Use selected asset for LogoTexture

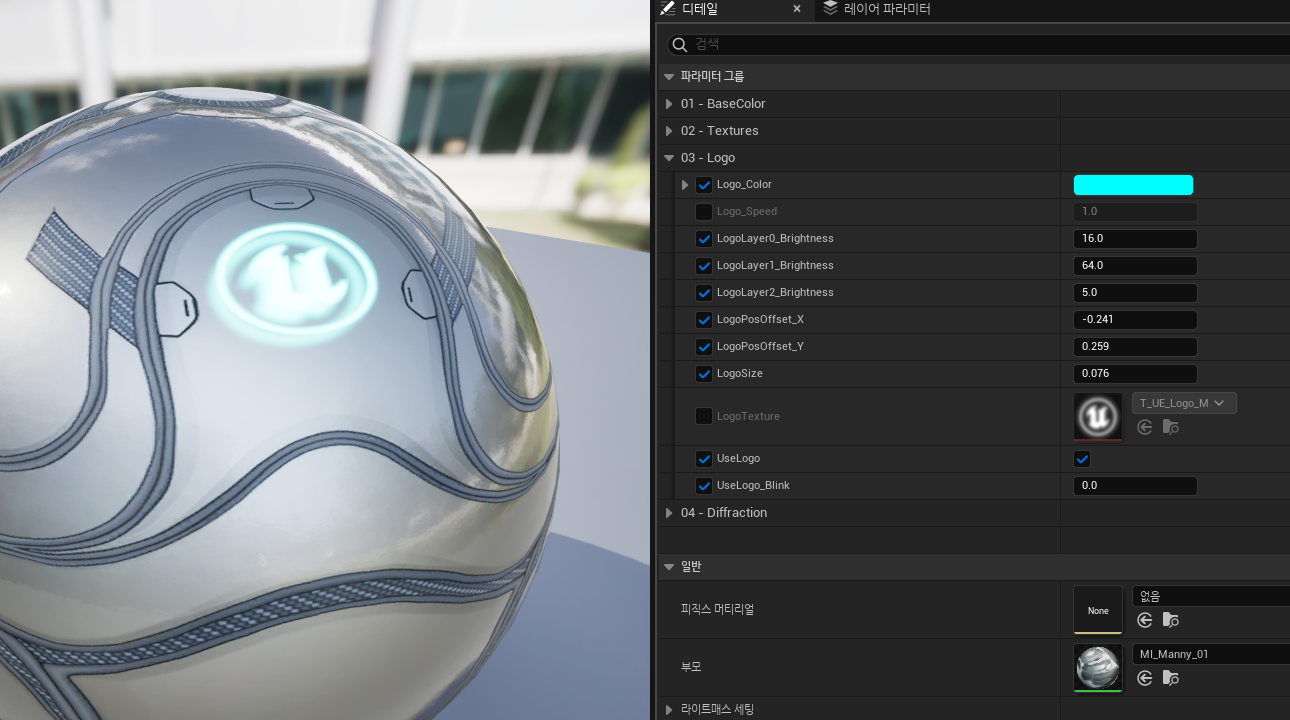pyautogui.click(x=1145, y=427)
